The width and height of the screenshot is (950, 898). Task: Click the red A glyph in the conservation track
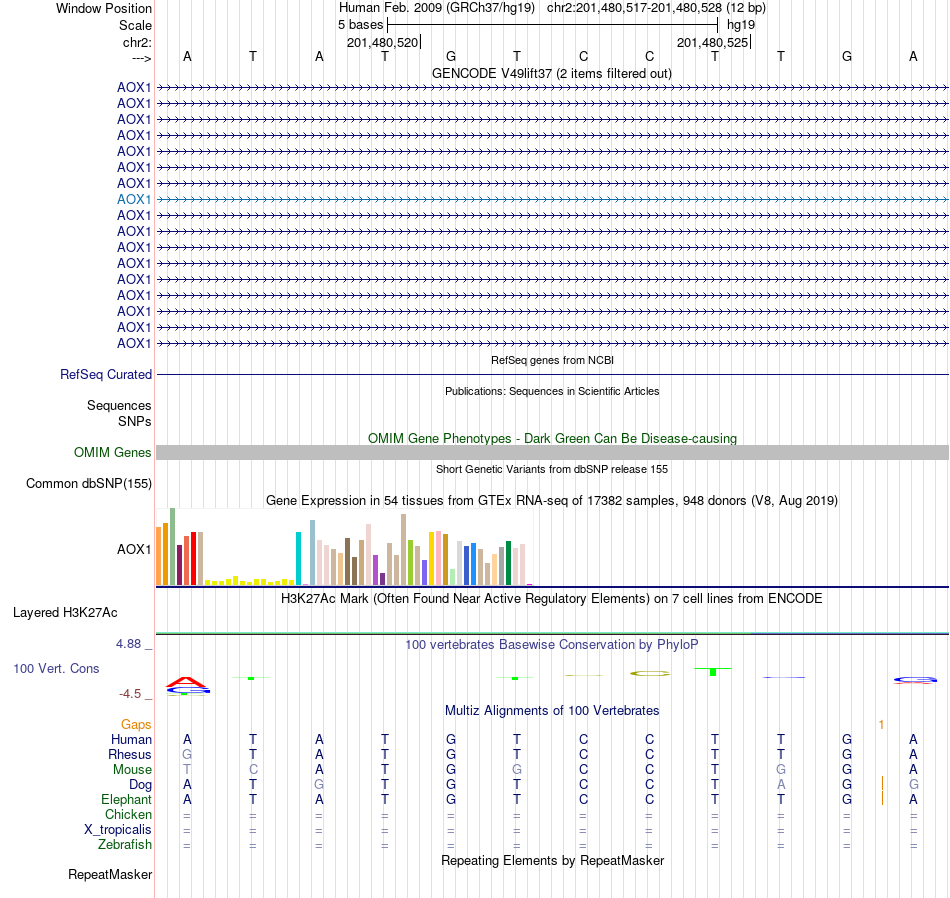coord(187,682)
